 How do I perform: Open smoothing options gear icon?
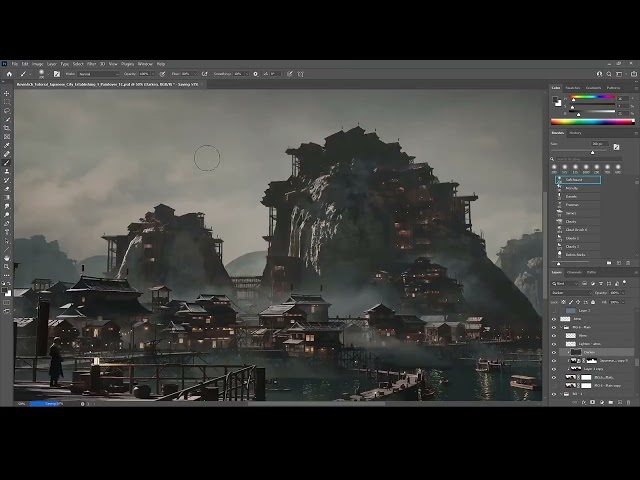(x=256, y=74)
